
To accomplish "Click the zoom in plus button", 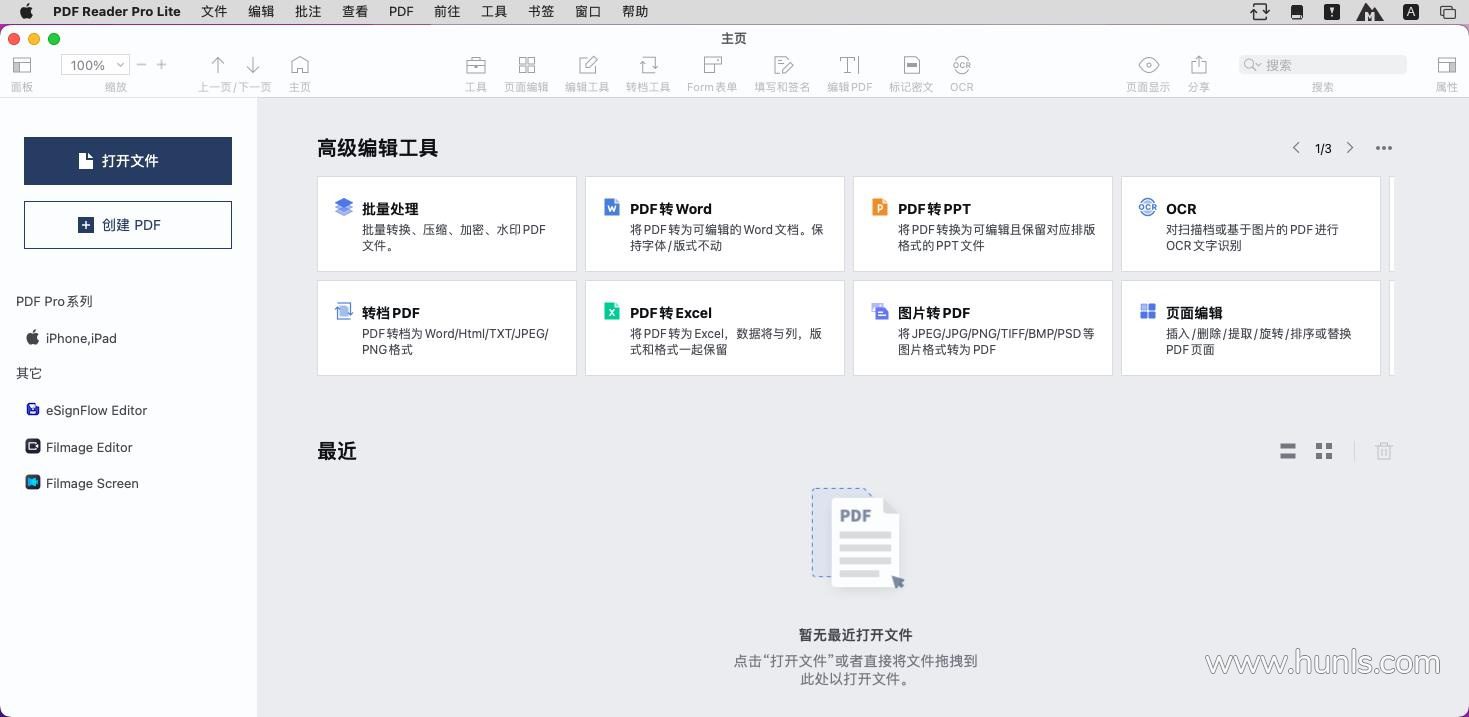I will click(x=161, y=65).
